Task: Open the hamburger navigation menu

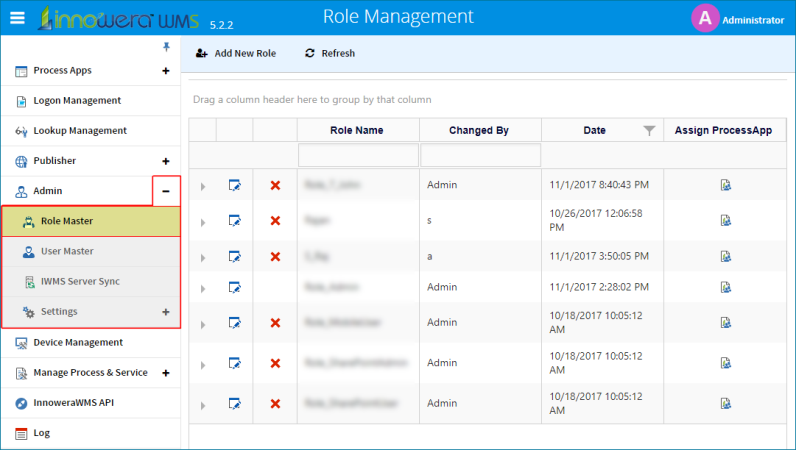Action: tap(17, 18)
